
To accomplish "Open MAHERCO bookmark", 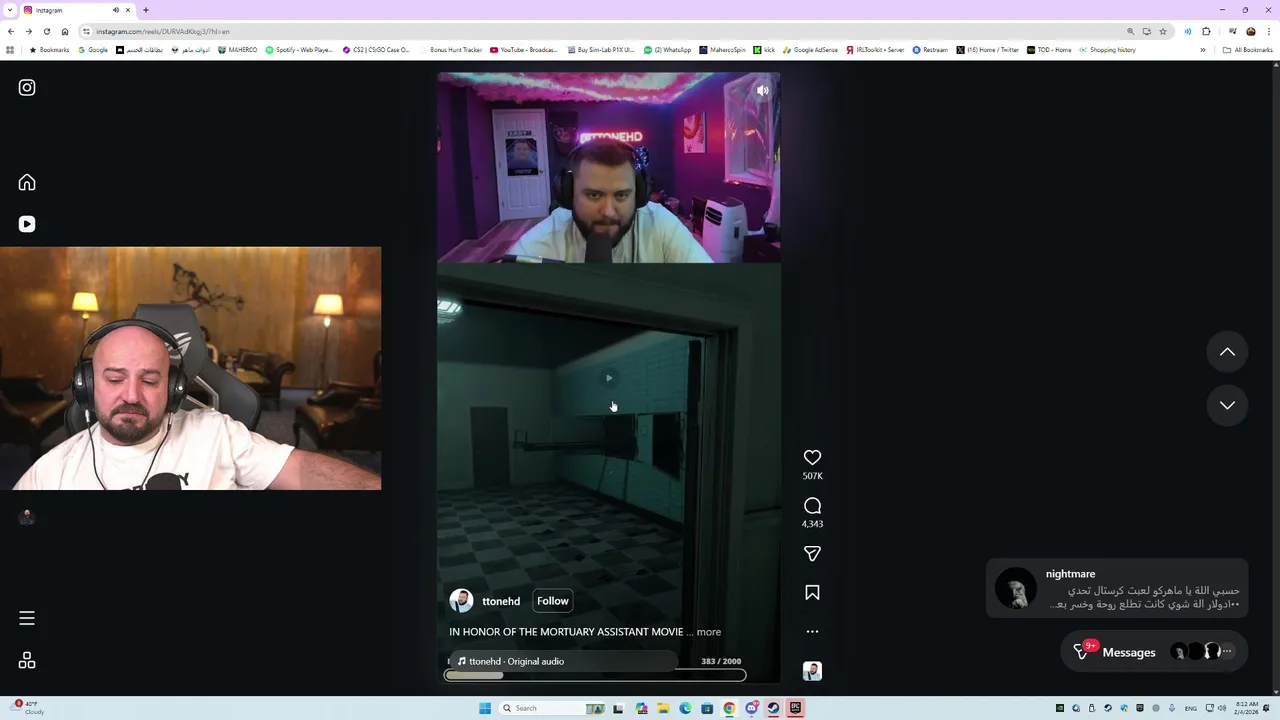I will 237,50.
